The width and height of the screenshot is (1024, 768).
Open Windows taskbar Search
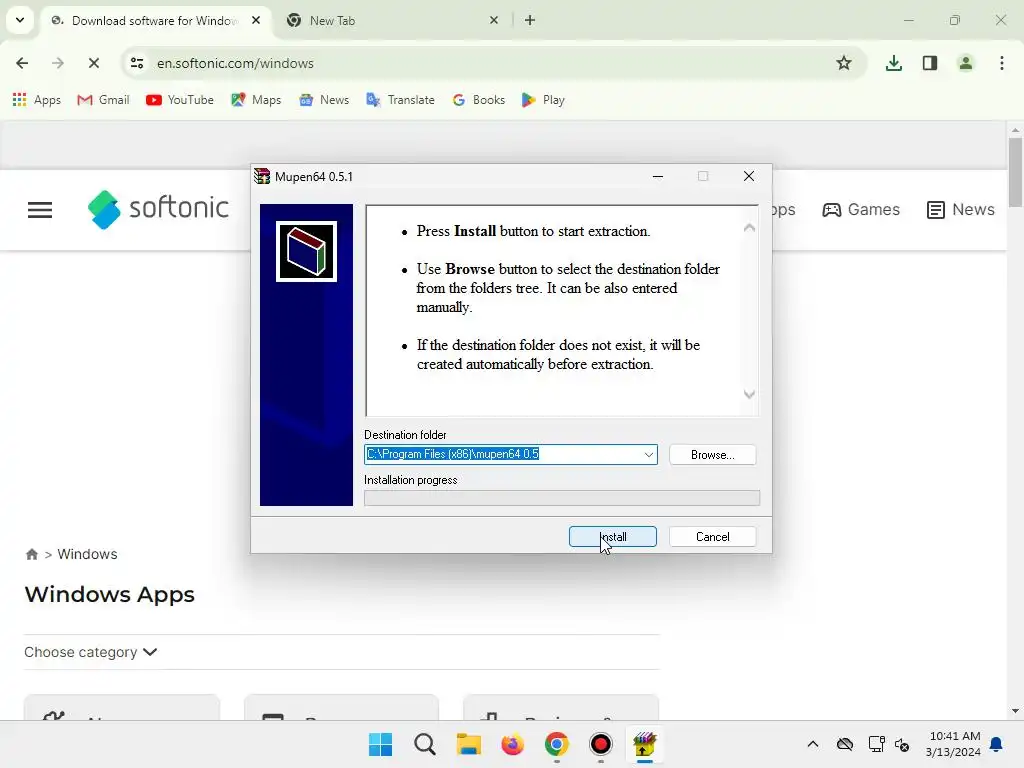(x=424, y=744)
